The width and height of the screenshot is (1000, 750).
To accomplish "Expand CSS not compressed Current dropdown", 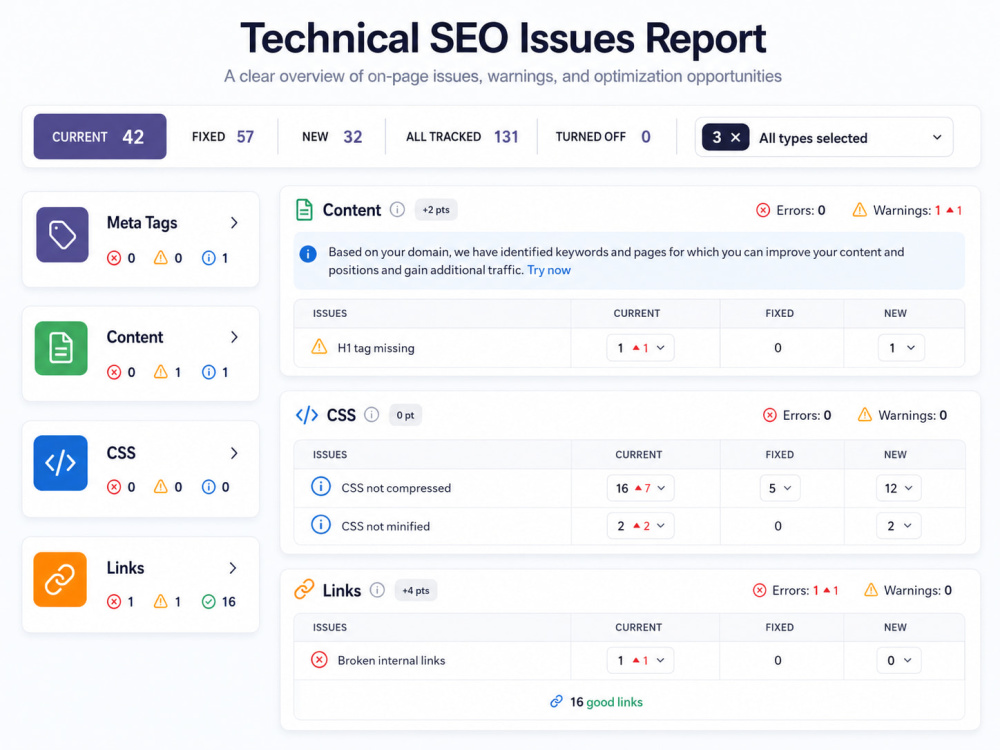I will coord(641,488).
